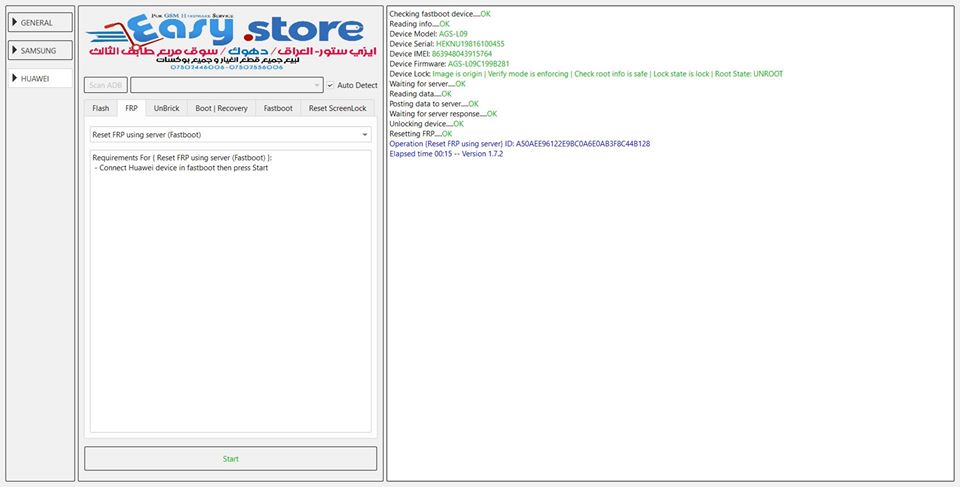Click Unlocking device....OK log line

[x=427, y=124]
